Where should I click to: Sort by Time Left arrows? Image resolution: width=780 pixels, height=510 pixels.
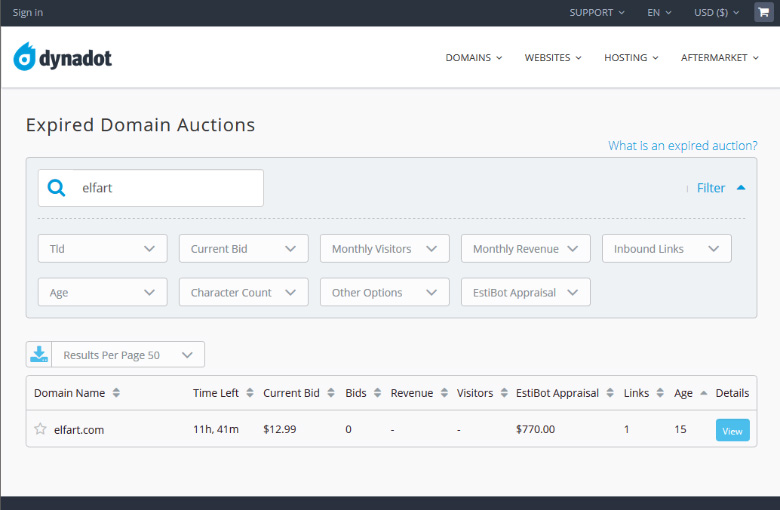[x=250, y=393]
